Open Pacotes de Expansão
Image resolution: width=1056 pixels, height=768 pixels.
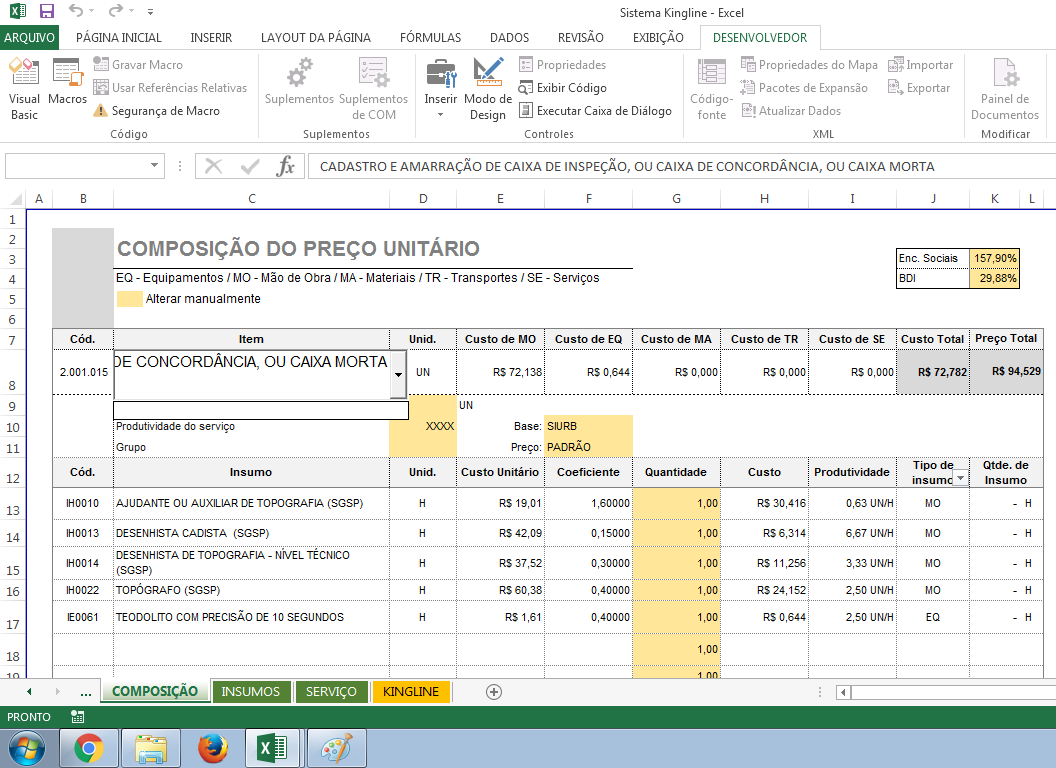pyautogui.click(x=804, y=88)
